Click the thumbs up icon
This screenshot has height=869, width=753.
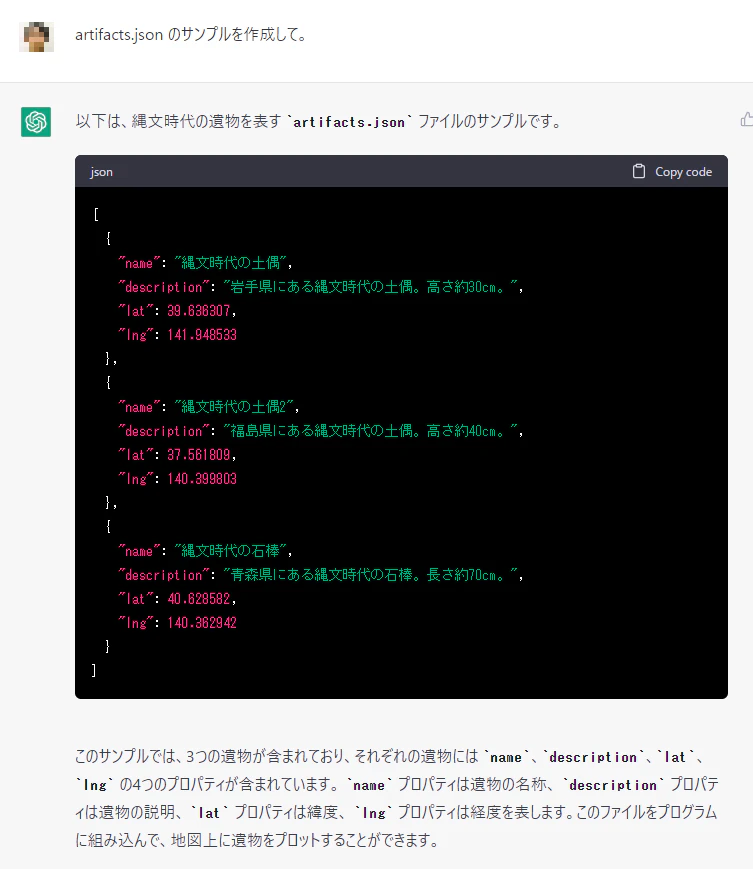coord(746,119)
